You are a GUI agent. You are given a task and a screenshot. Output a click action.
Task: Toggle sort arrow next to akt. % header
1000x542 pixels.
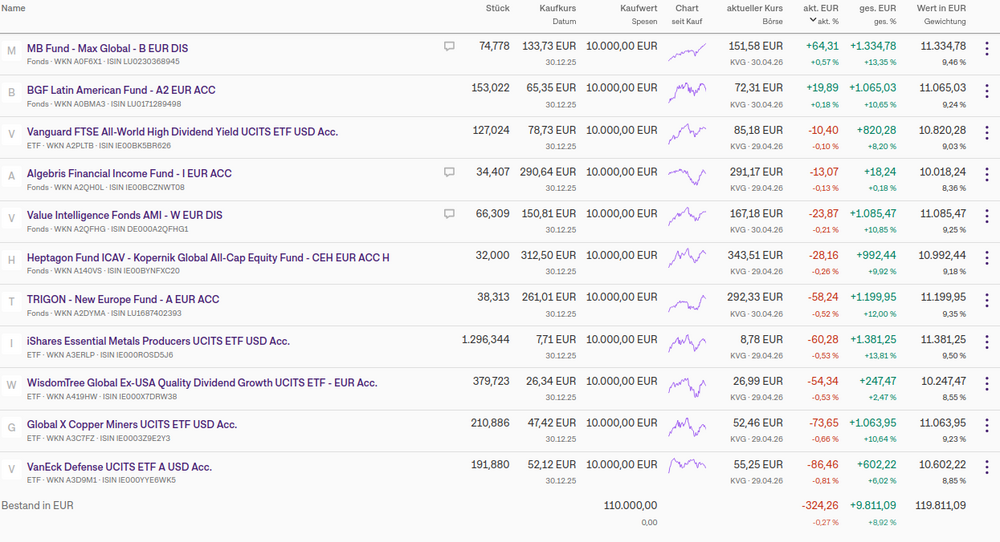click(812, 20)
